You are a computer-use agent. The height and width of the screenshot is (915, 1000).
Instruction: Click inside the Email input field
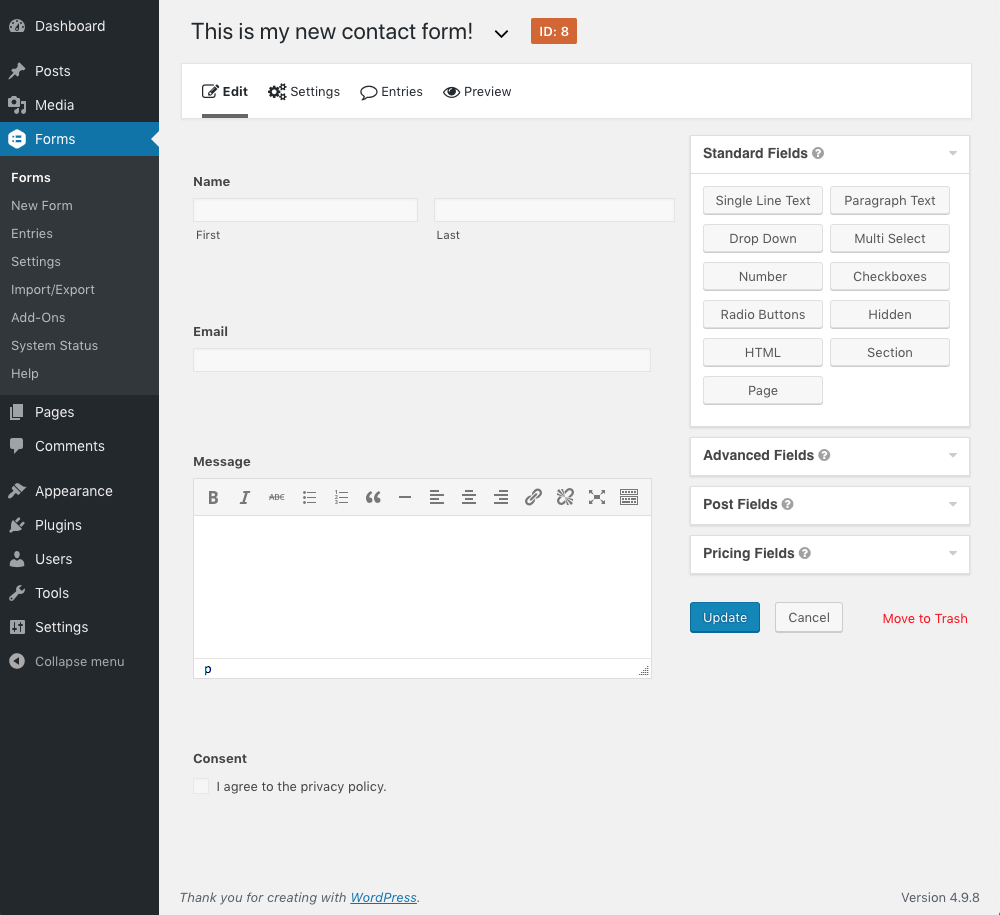(x=420, y=360)
